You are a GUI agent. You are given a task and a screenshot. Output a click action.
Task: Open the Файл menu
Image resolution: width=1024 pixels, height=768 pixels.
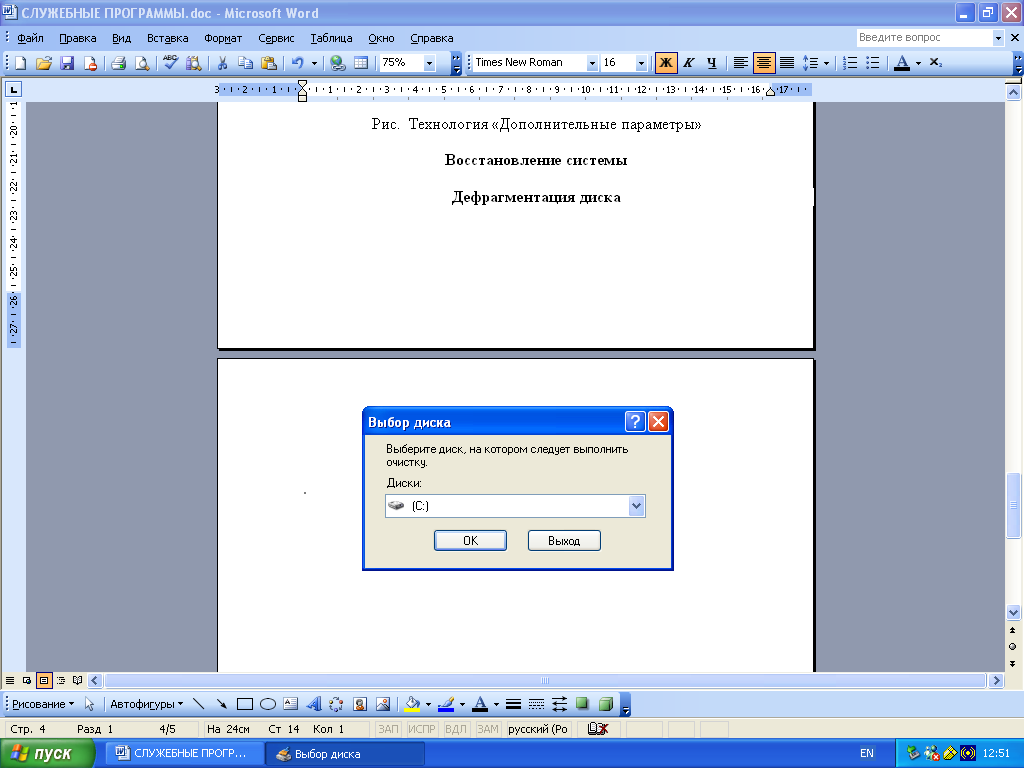pos(31,38)
